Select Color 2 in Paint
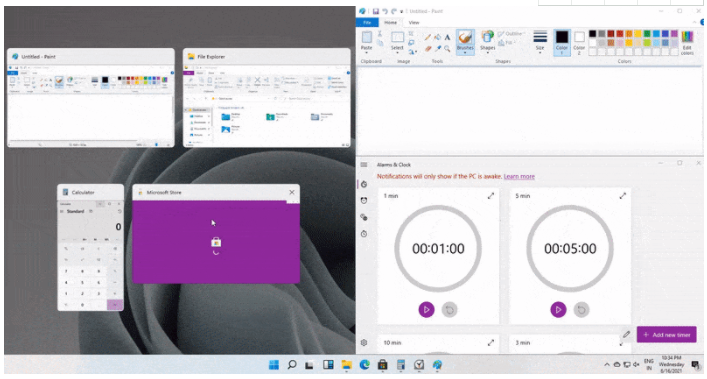The height and width of the screenshot is (379, 707). 579,42
